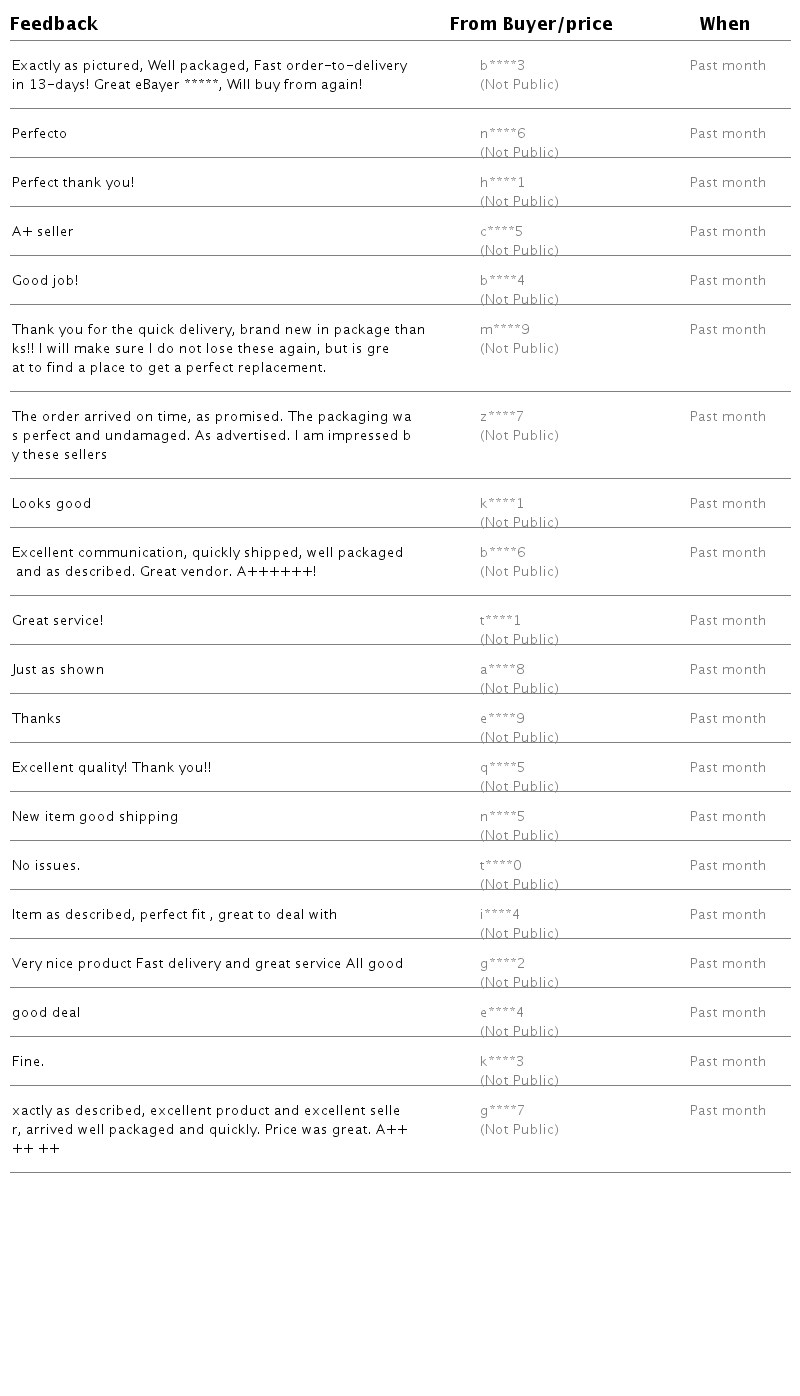Click the When column header
800x1396 pixels.
pos(724,24)
